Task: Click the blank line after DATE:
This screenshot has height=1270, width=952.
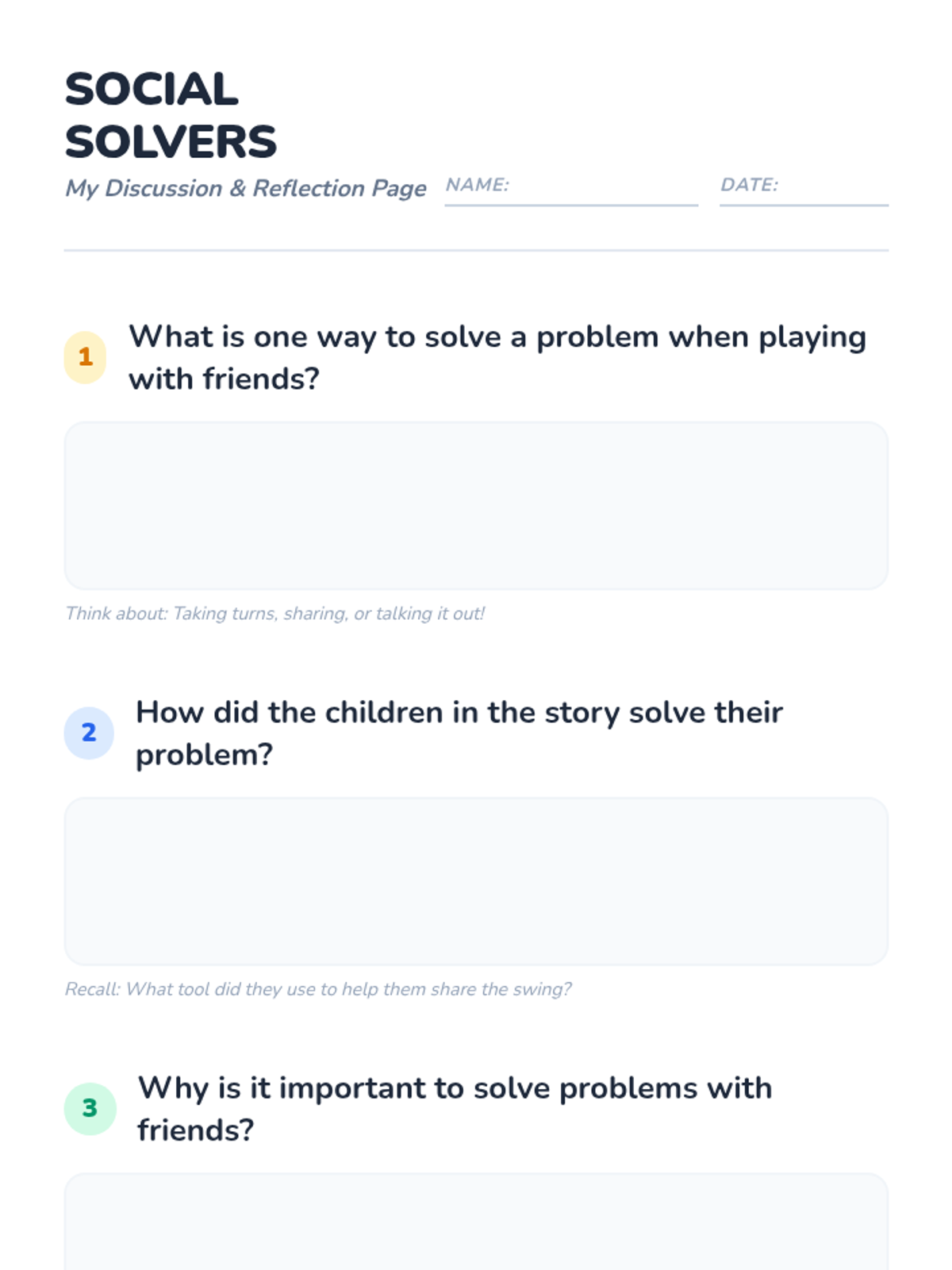Action: 833,190
